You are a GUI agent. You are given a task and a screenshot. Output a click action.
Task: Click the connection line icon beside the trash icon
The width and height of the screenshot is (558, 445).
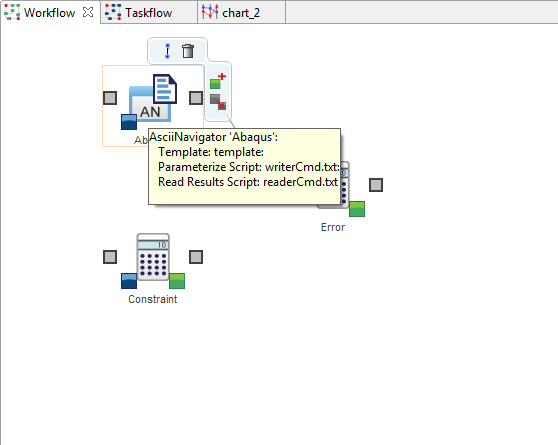pos(167,51)
